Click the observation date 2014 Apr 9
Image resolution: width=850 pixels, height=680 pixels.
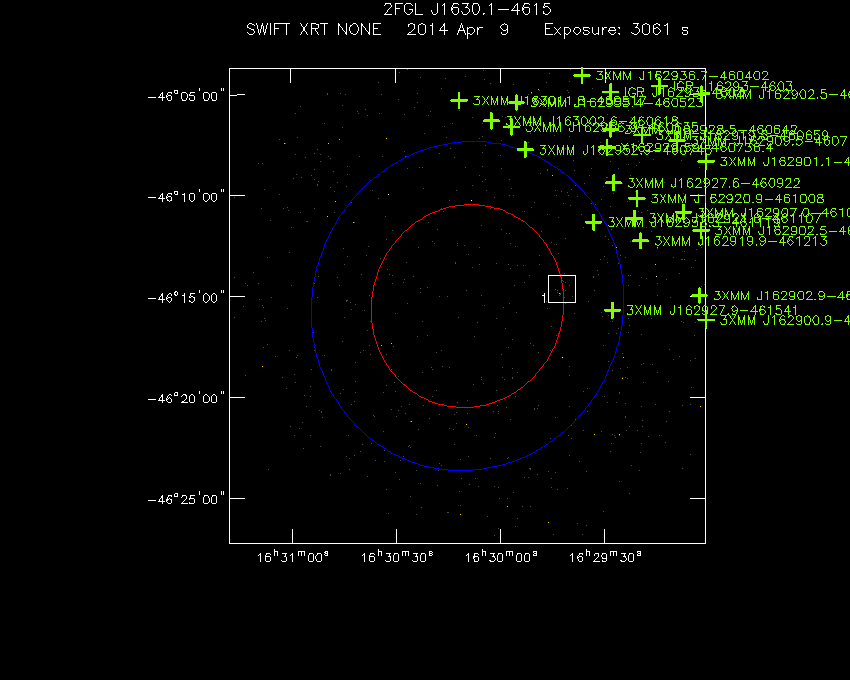[458, 29]
